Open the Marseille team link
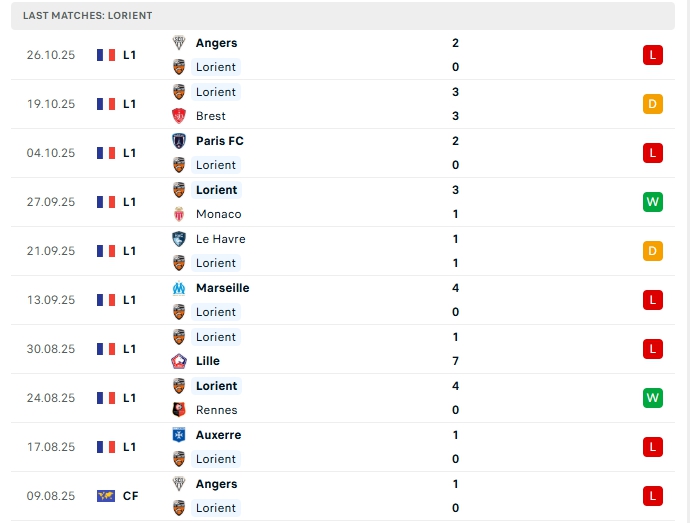Image resolution: width=690 pixels, height=523 pixels. tap(222, 288)
